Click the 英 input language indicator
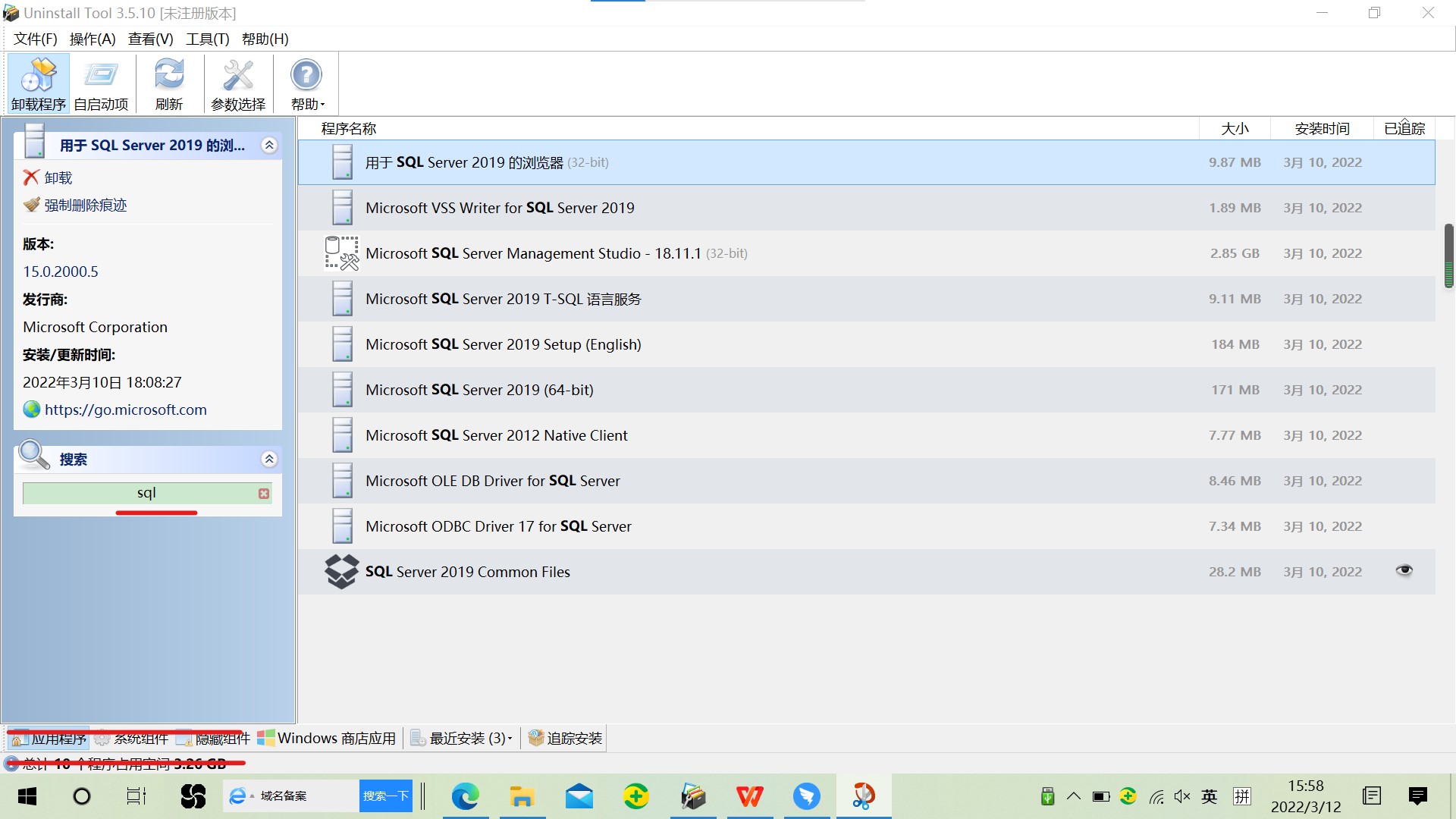The height and width of the screenshot is (819, 1456). tap(1210, 796)
